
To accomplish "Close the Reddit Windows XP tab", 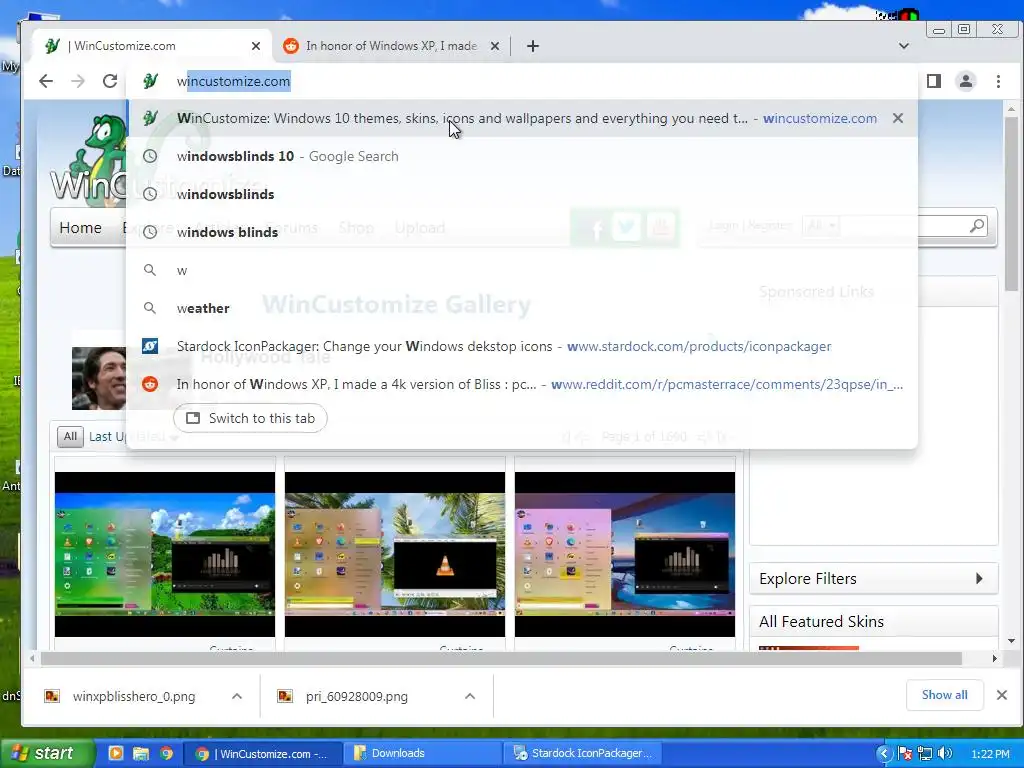I will 495,46.
